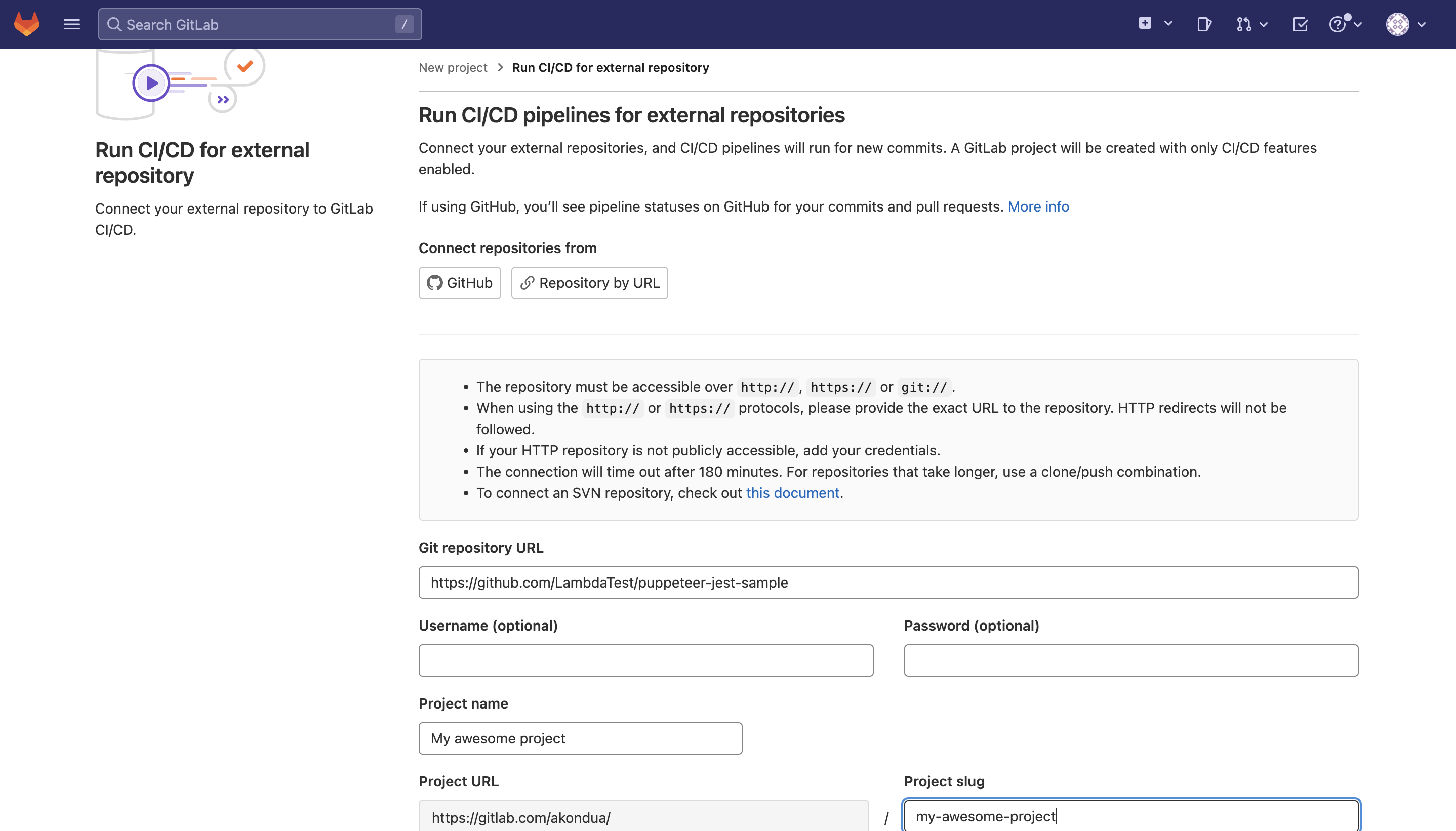Open the hamburger navigation menu
Screen dimensions: 1456x831
click(71, 24)
